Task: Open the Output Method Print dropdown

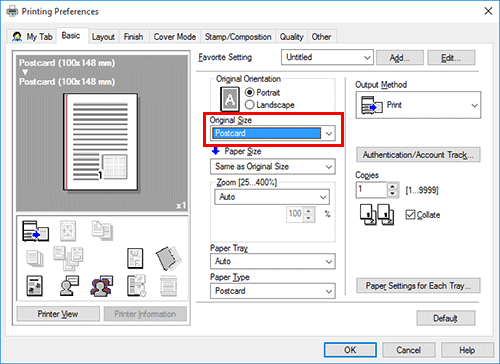Action: click(418, 105)
